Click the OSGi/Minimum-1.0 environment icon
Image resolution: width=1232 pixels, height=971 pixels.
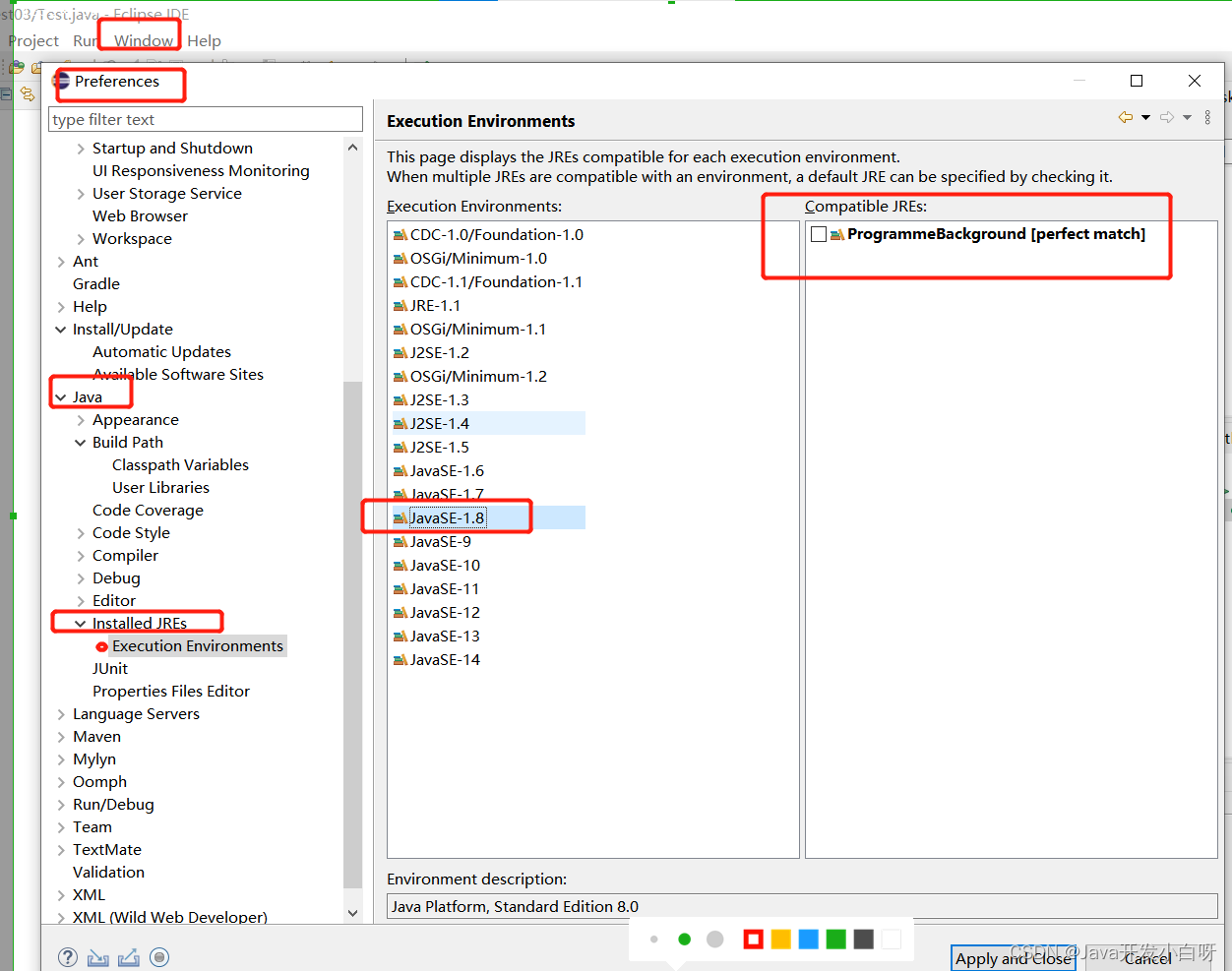point(400,259)
